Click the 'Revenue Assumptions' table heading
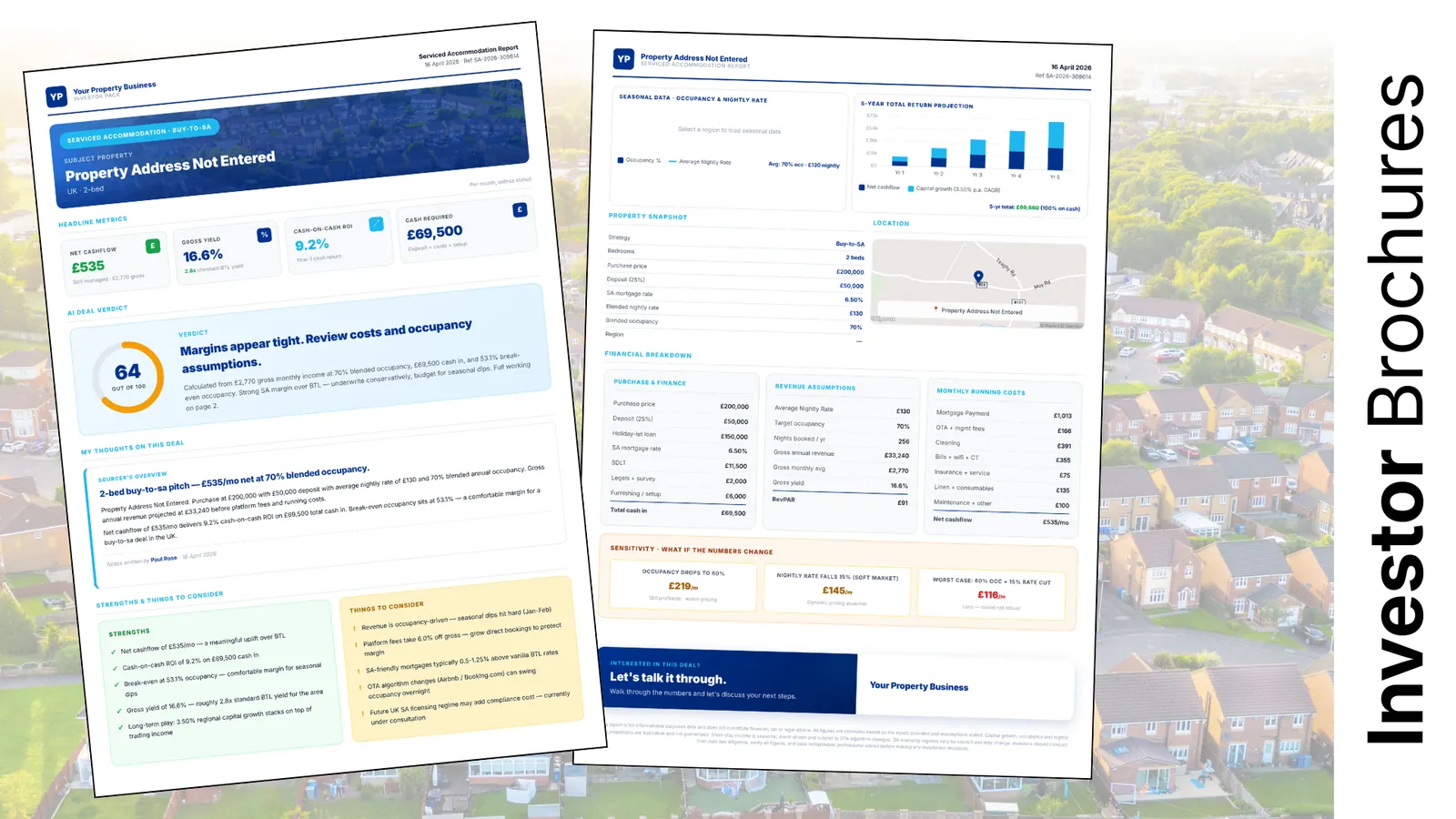The image size is (1456, 819). pos(815,387)
